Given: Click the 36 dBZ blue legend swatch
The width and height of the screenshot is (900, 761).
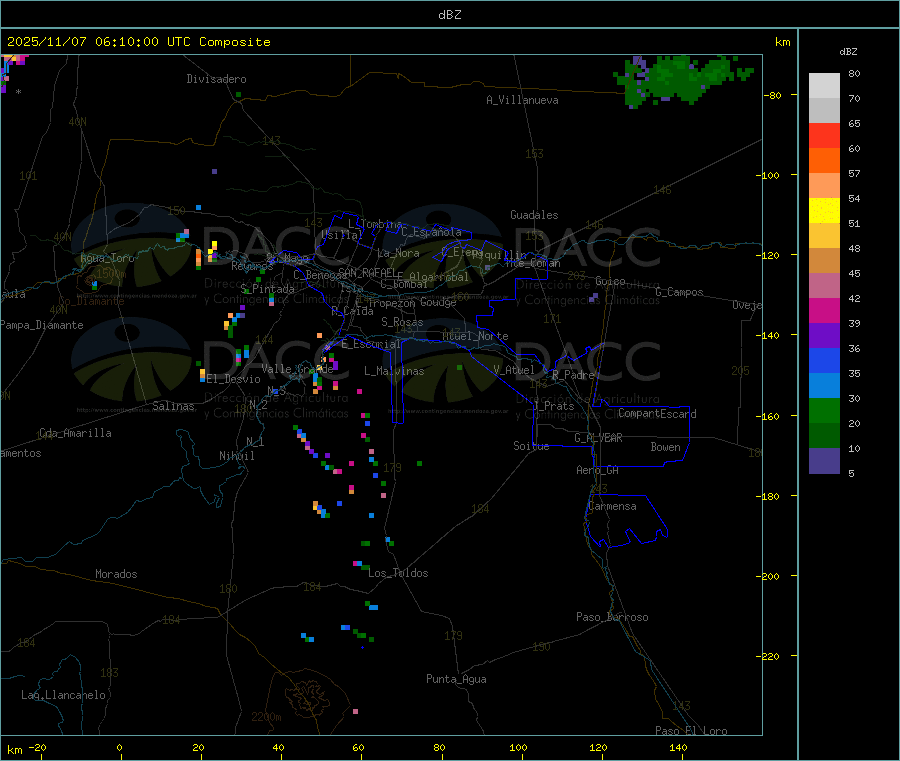Looking at the screenshot, I should 824,360.
